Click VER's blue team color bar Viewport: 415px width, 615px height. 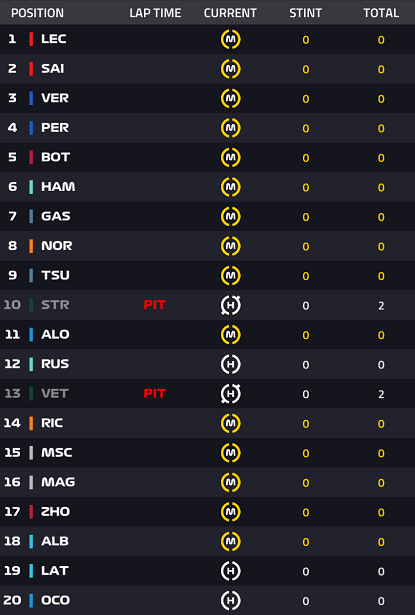pyautogui.click(x=31, y=98)
